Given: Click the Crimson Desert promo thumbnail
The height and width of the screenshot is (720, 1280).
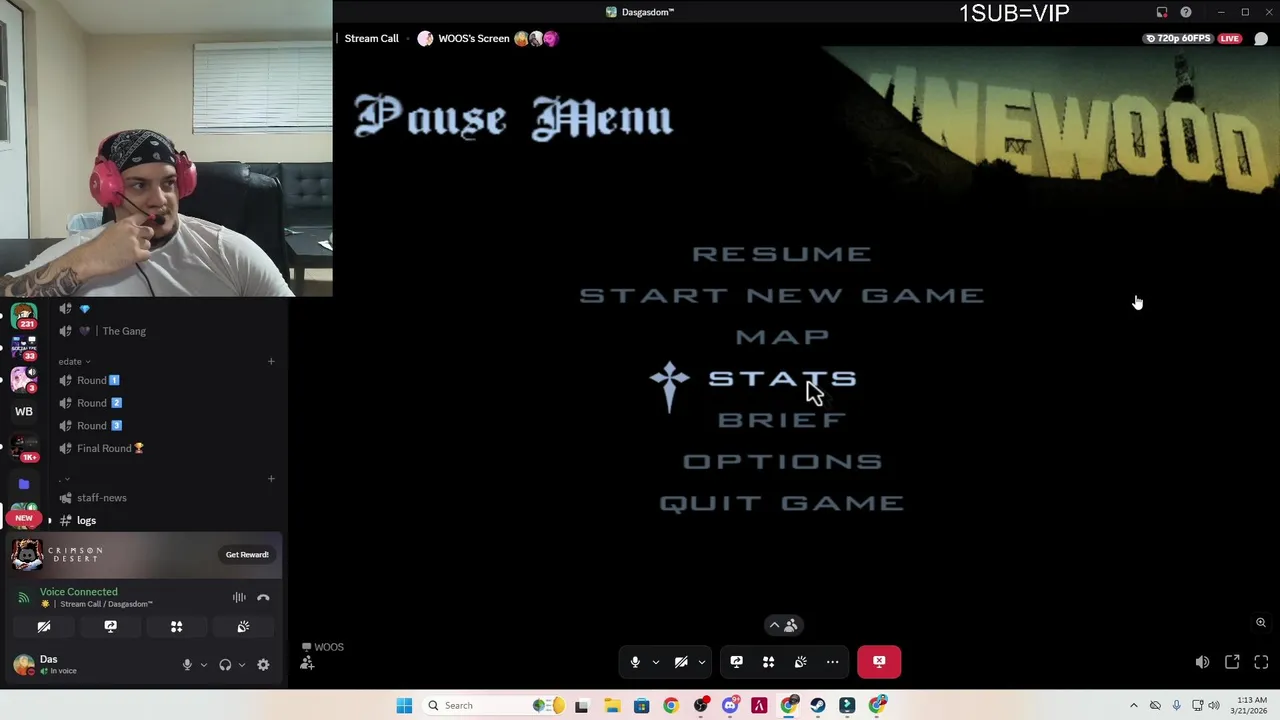Looking at the screenshot, I should tap(28, 554).
